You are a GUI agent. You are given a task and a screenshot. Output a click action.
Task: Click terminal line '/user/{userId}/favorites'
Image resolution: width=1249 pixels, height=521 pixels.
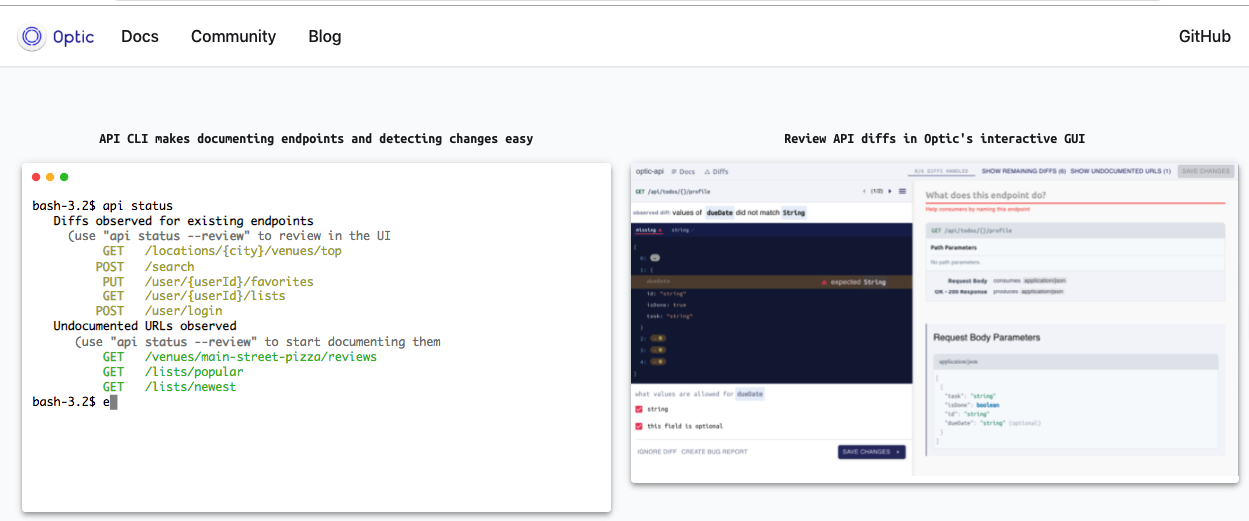coord(229,281)
